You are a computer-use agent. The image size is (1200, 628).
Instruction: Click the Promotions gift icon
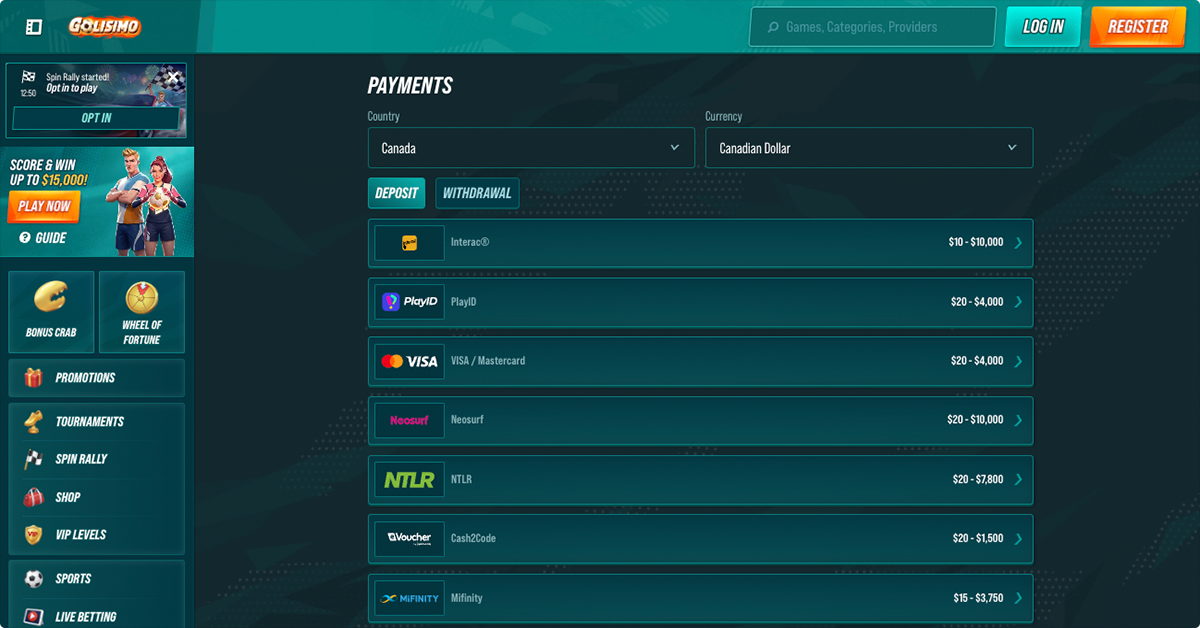coord(34,378)
